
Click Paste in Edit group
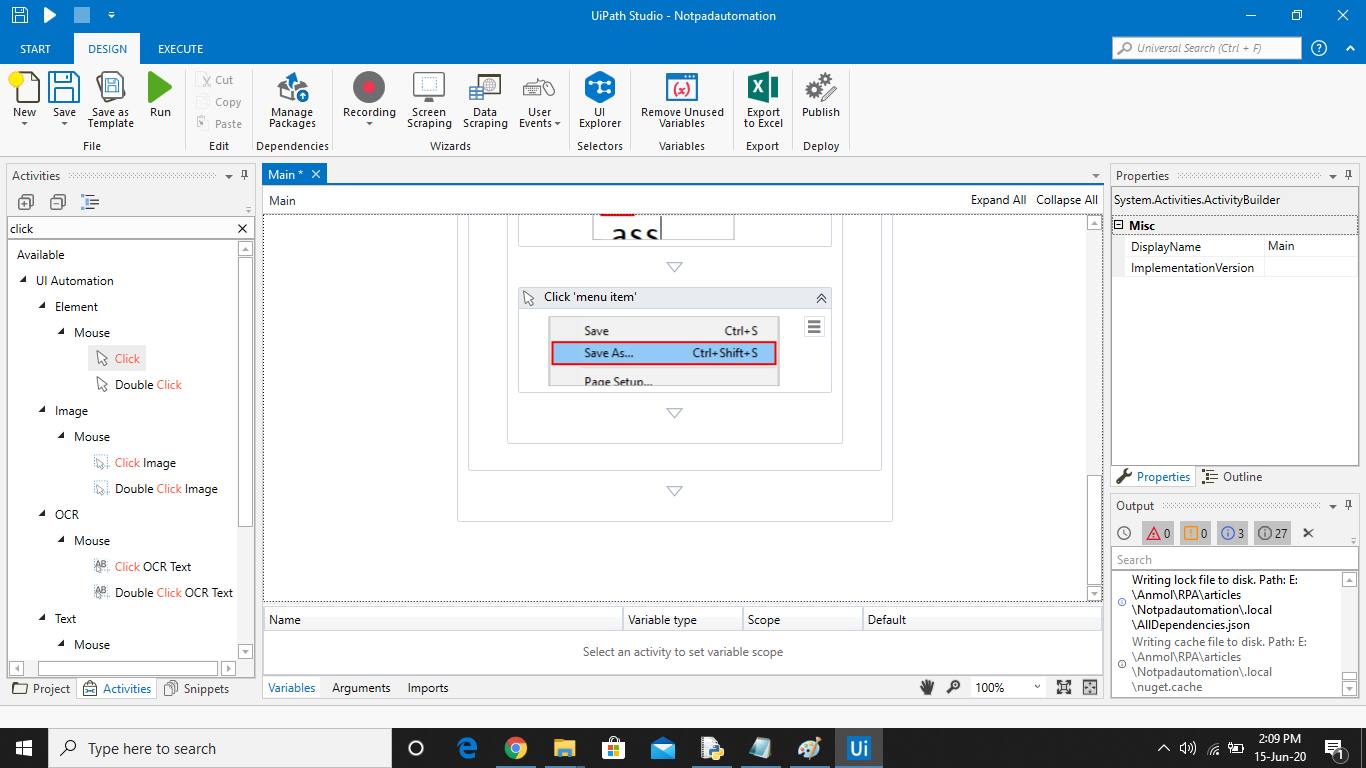click(219, 124)
